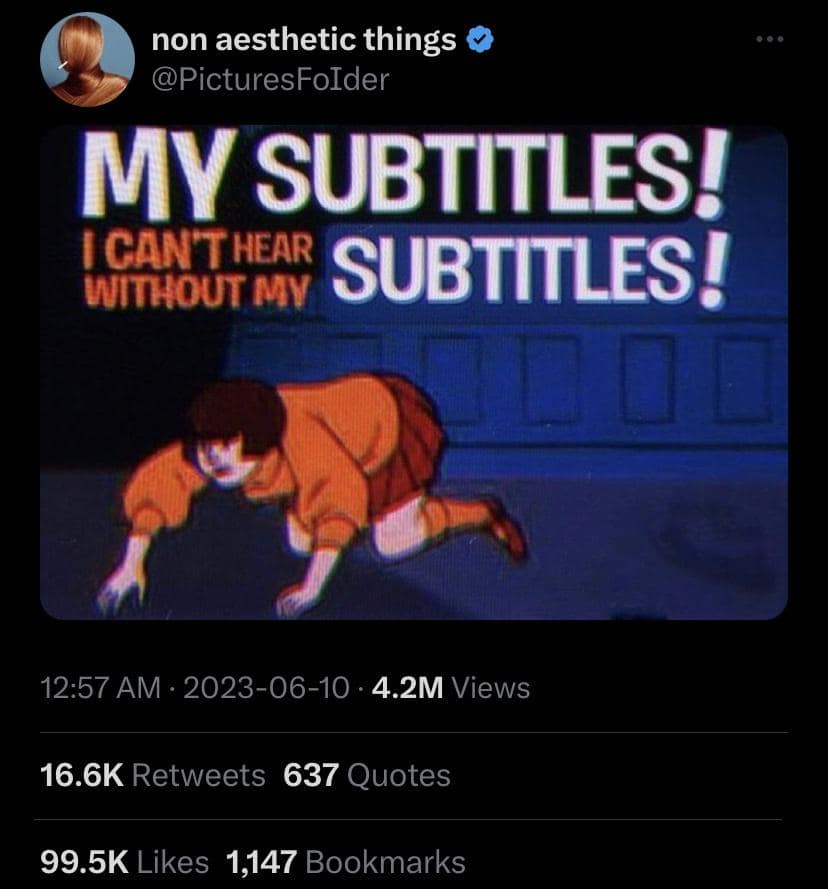Show the 637 Quotes list
Screen dimensions: 828x889
point(367,775)
